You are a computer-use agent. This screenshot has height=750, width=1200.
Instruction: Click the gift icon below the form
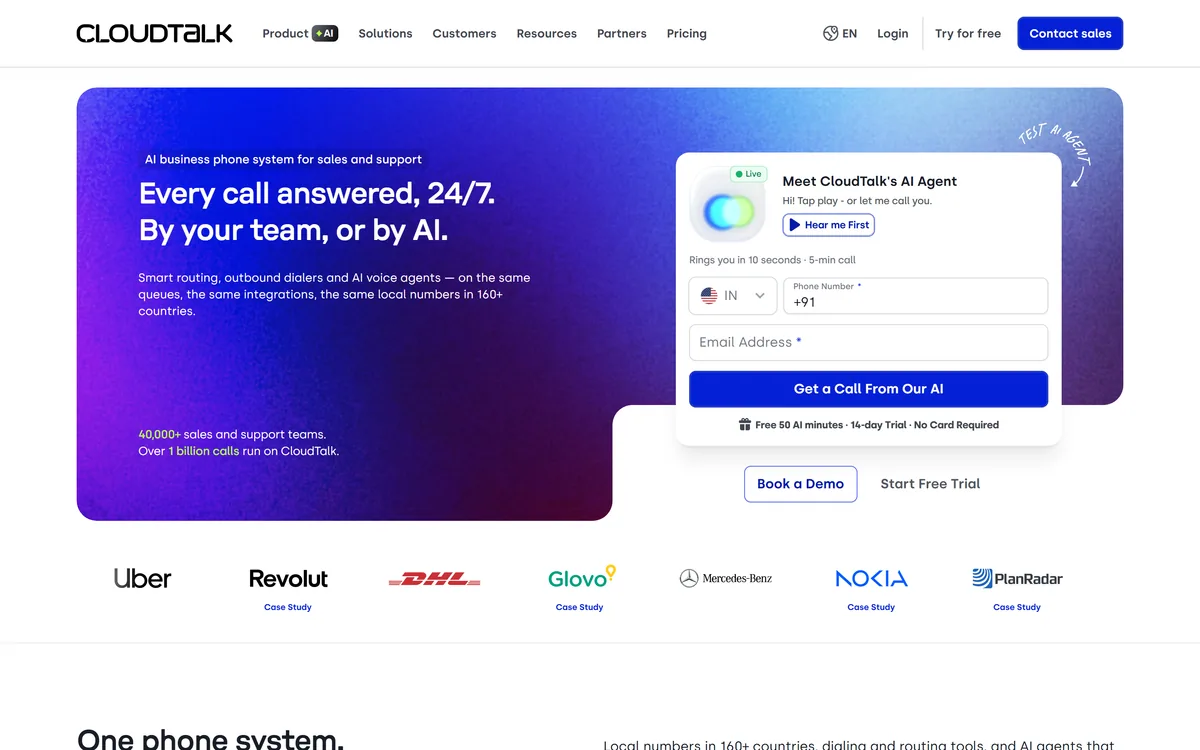pos(744,425)
